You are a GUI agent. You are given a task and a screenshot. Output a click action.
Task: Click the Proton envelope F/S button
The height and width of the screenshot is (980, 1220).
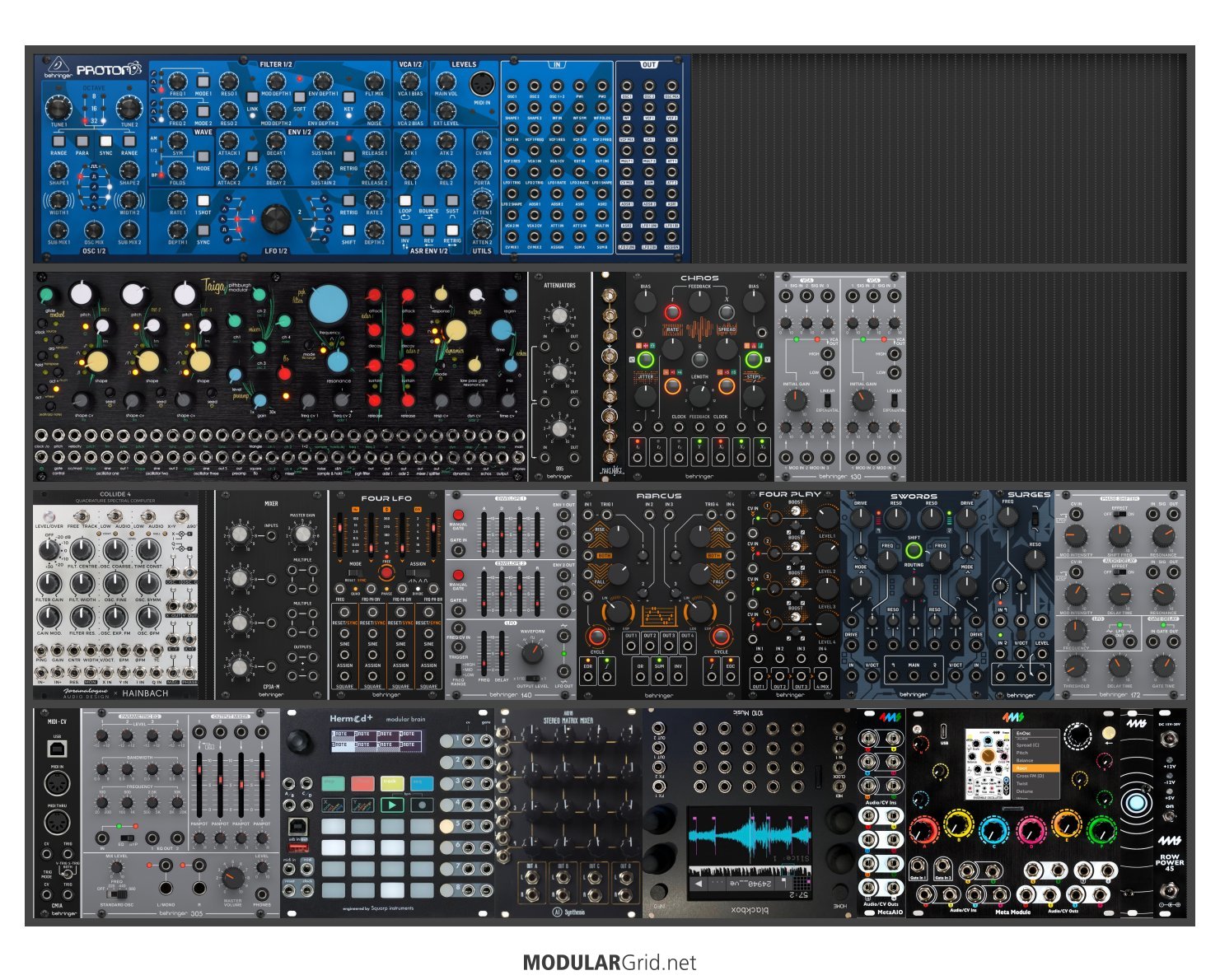click(x=252, y=156)
